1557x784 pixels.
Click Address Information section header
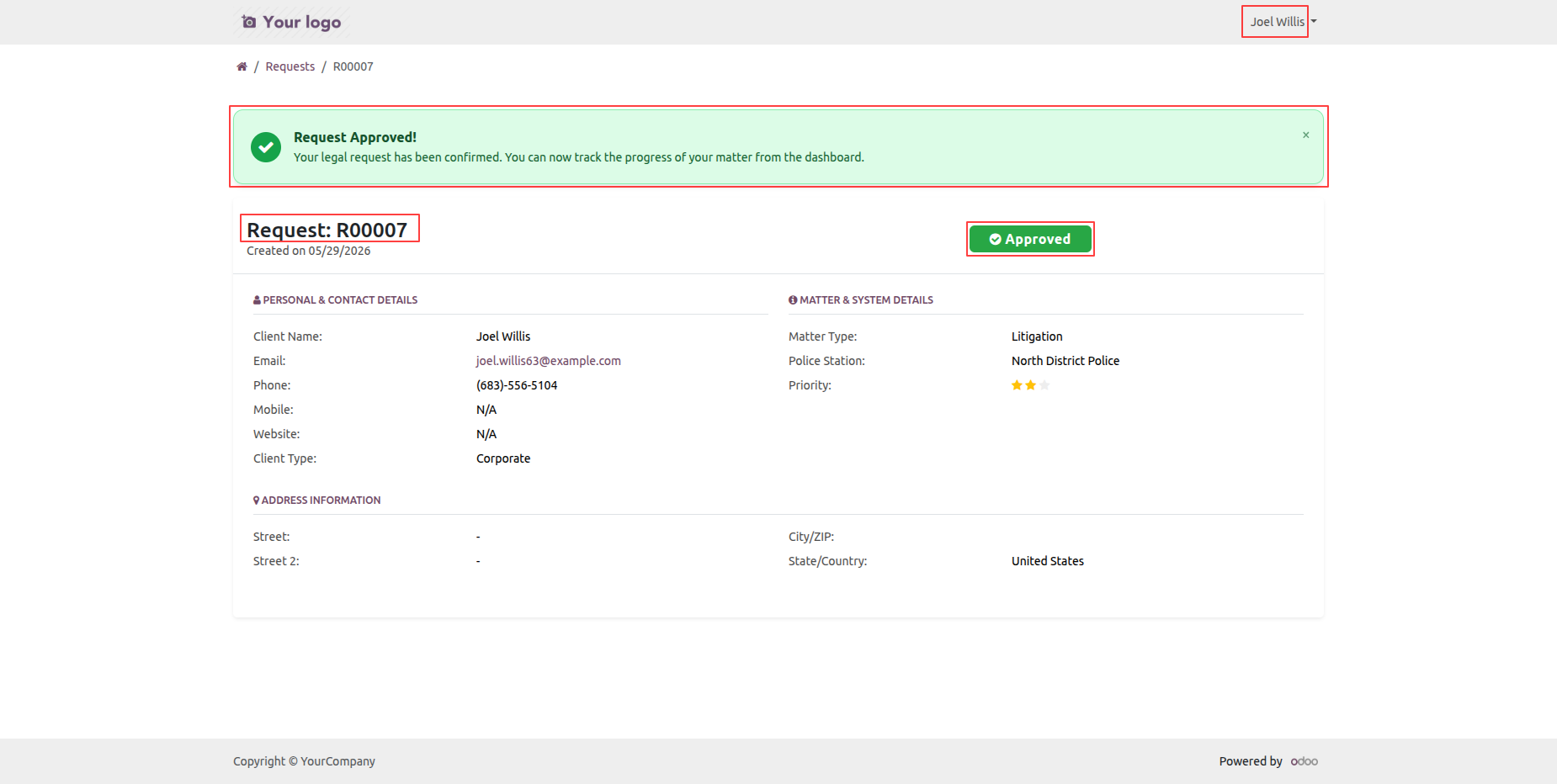click(316, 501)
